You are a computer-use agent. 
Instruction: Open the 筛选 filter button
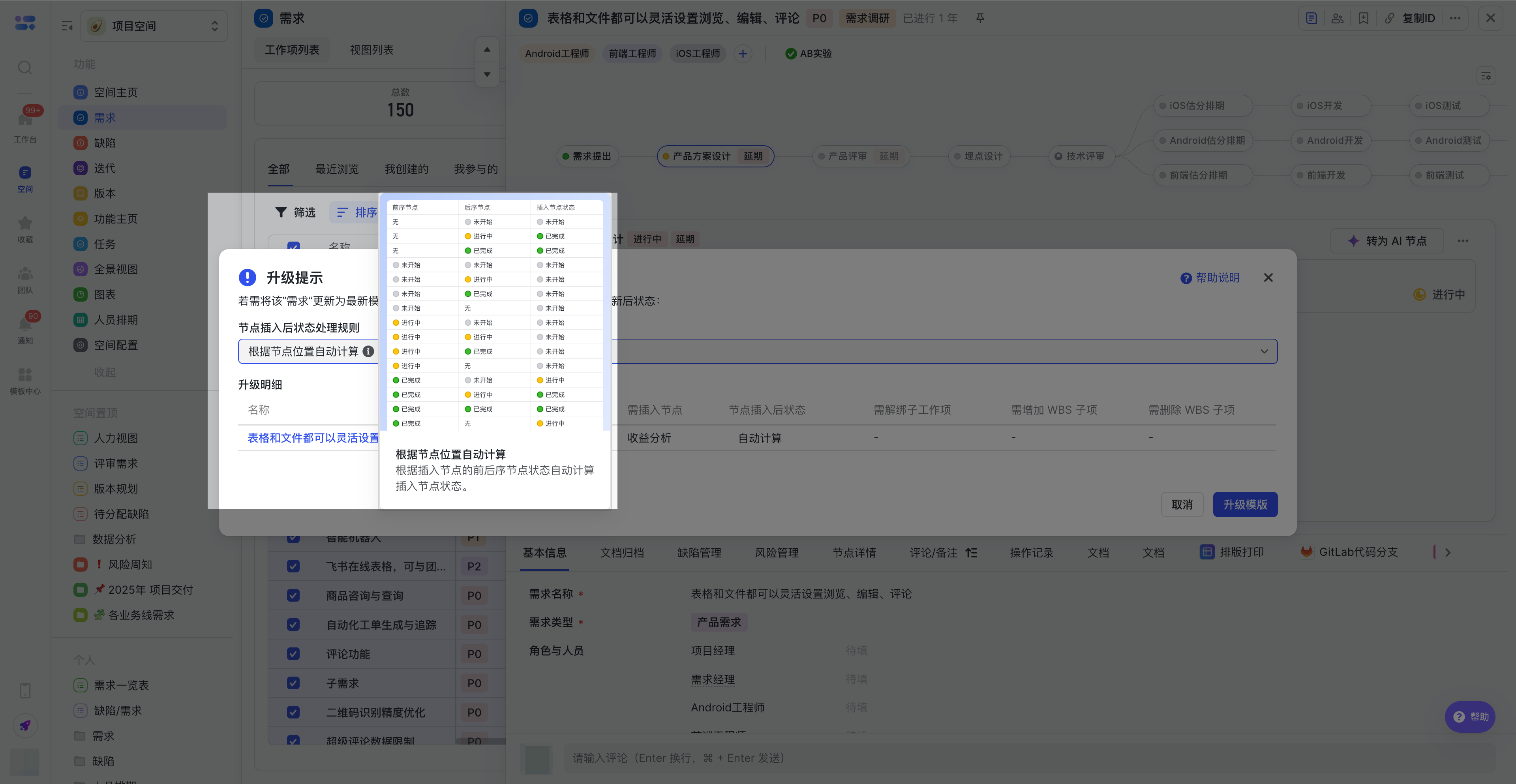pyautogui.click(x=295, y=212)
